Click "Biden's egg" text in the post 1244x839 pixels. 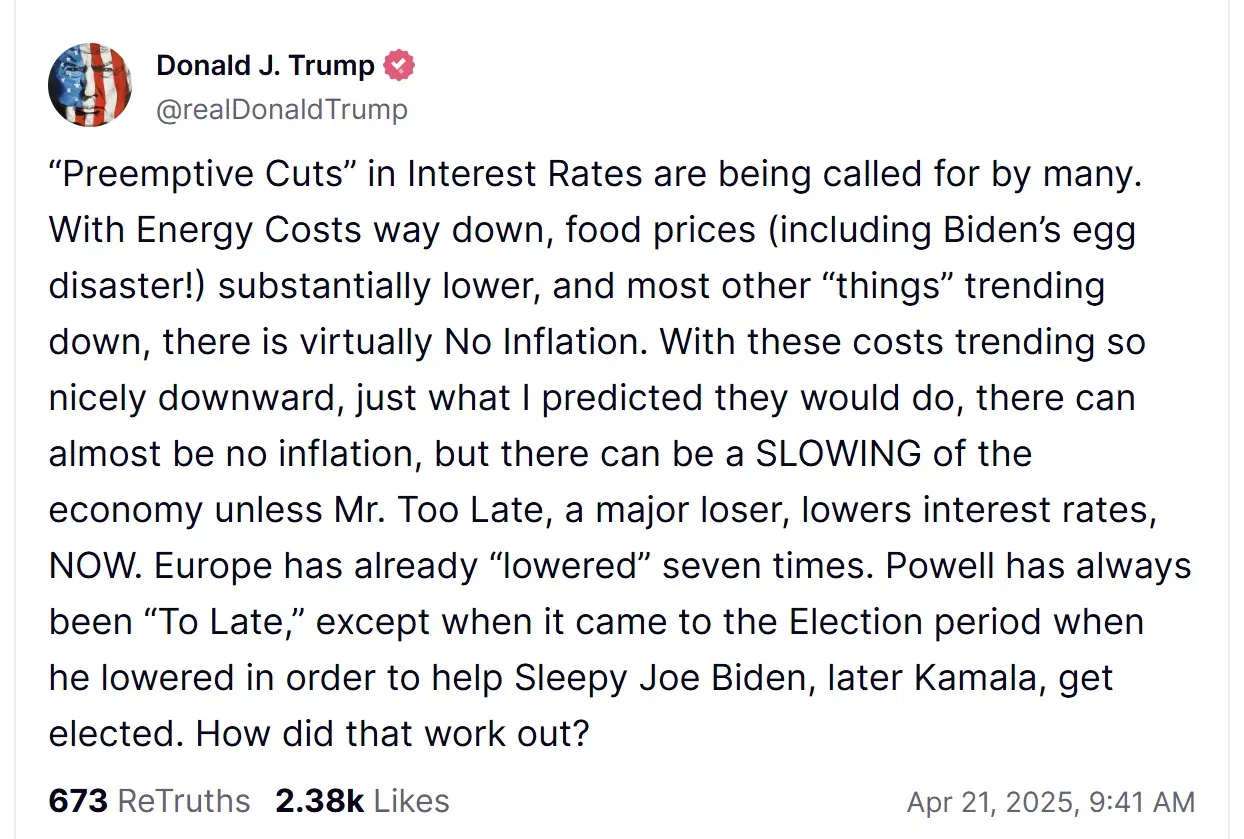(1040, 232)
